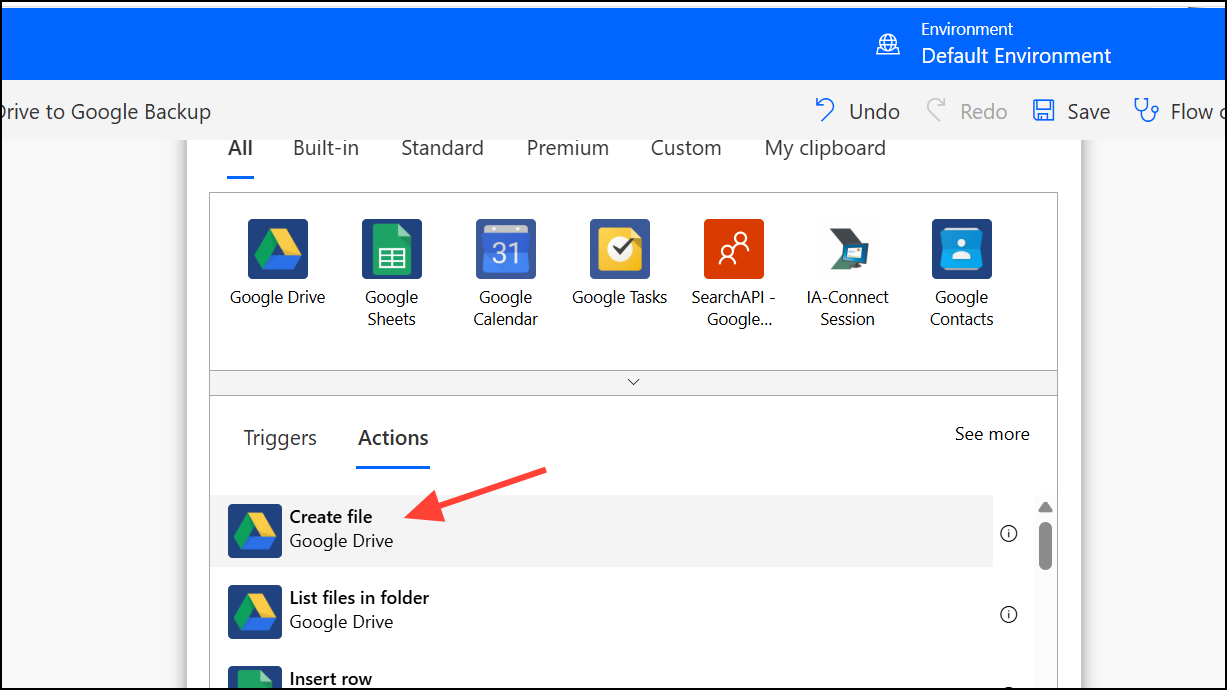Click the Google Calendar connector label text
Screen dimensions: 1227x690
tap(506, 308)
